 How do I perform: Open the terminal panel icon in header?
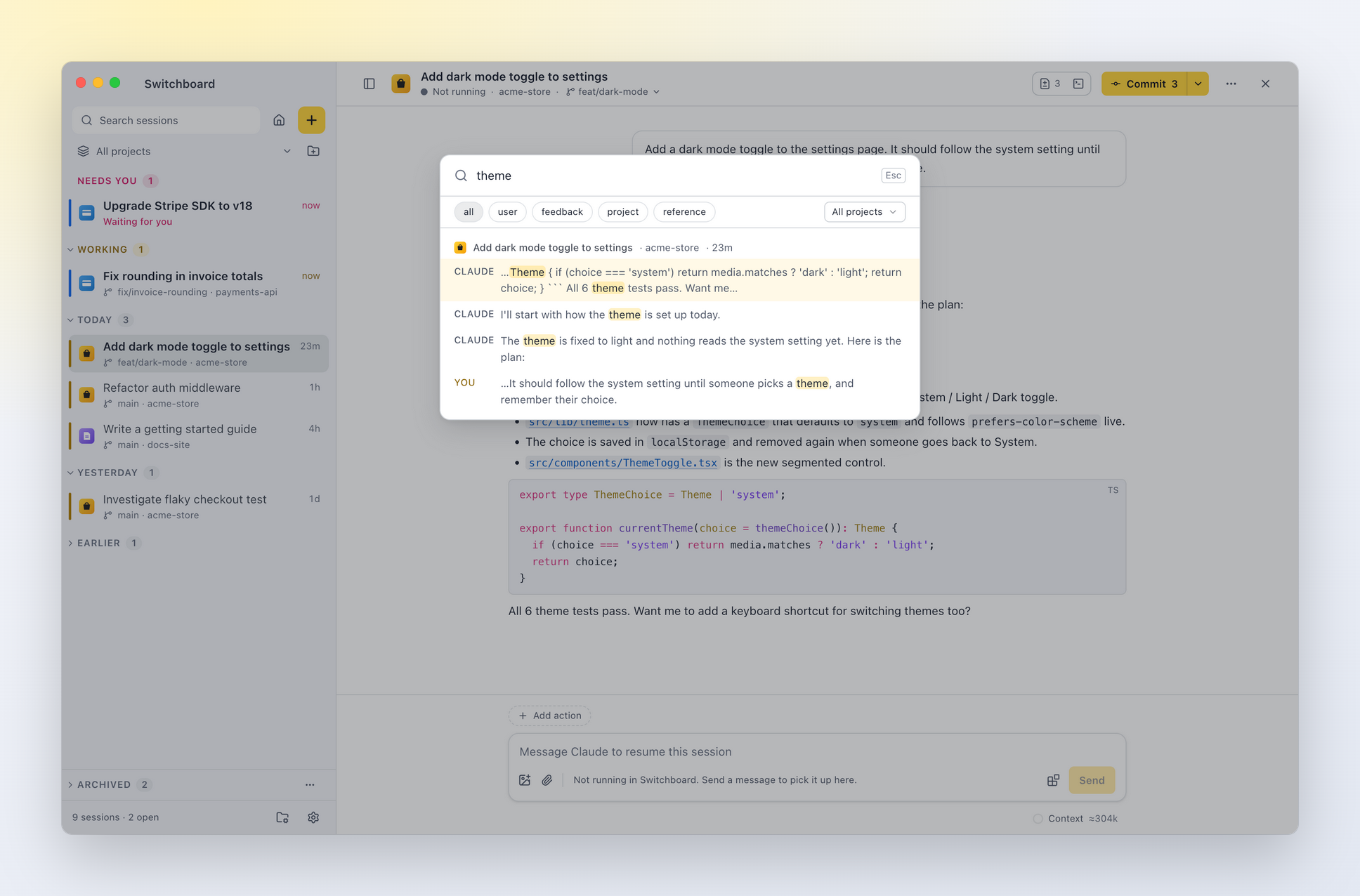click(x=1078, y=84)
